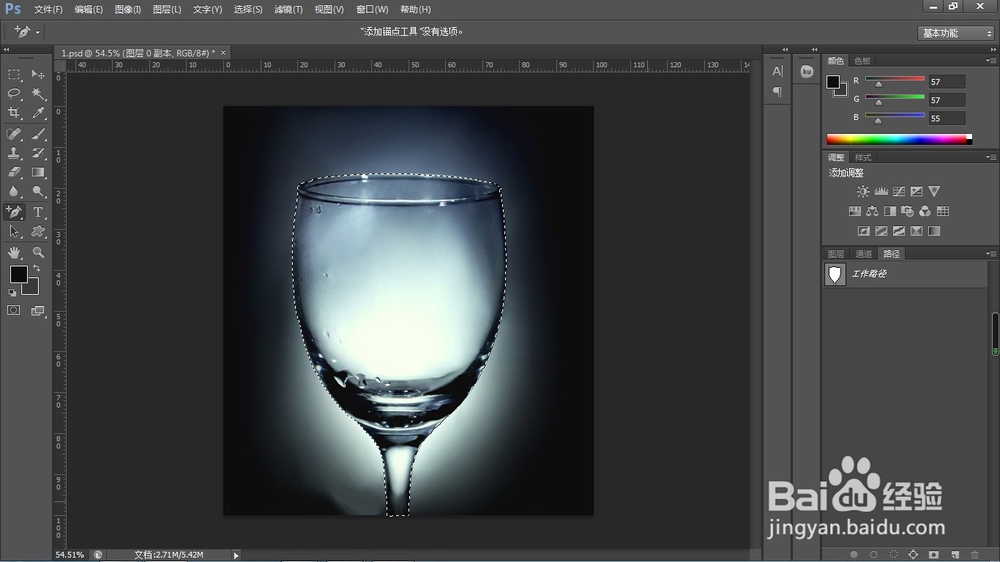Open the 帮助(H) menu

tap(415, 10)
